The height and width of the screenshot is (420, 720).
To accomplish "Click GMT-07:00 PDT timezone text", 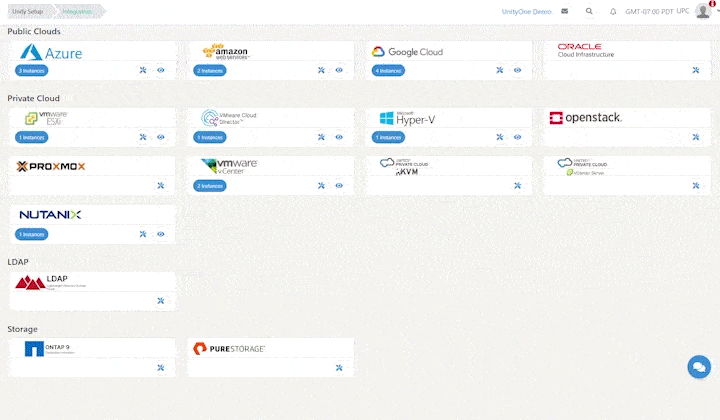I will coord(649,11).
